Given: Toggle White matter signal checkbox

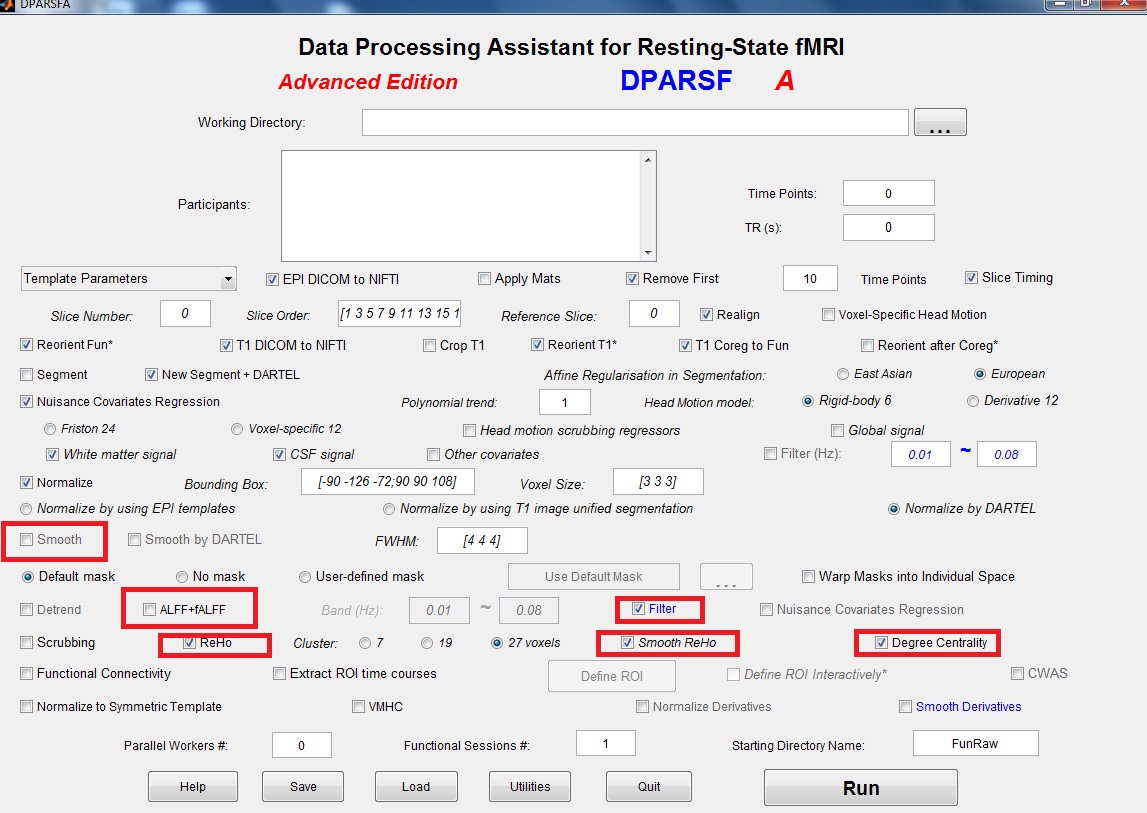Looking at the screenshot, I should 53,454.
